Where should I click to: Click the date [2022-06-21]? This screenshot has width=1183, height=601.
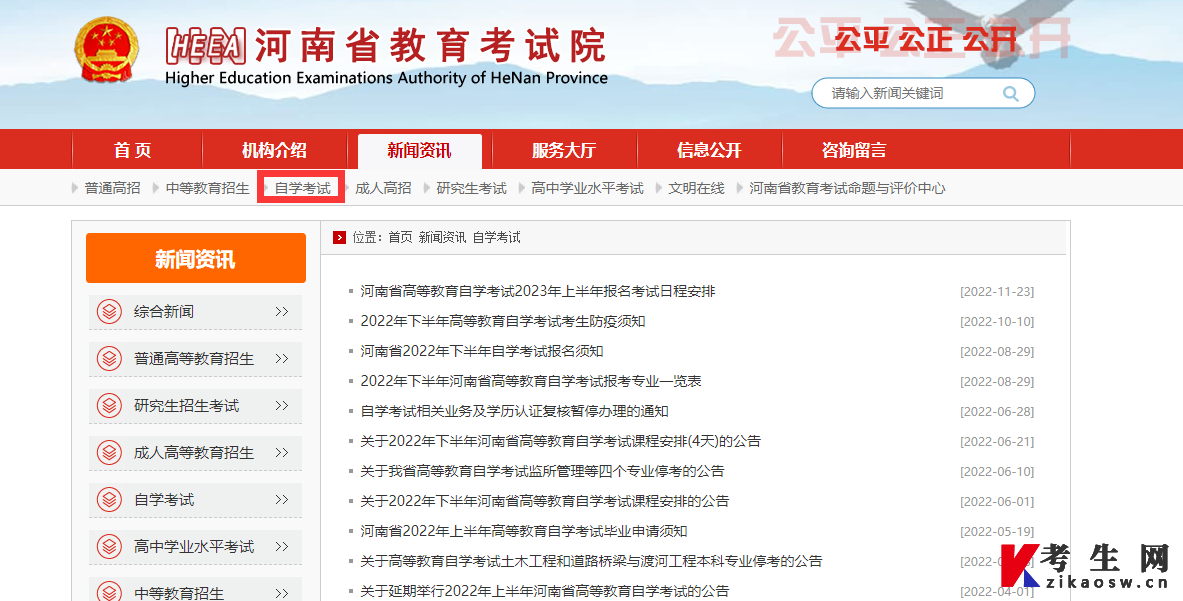(x=997, y=442)
